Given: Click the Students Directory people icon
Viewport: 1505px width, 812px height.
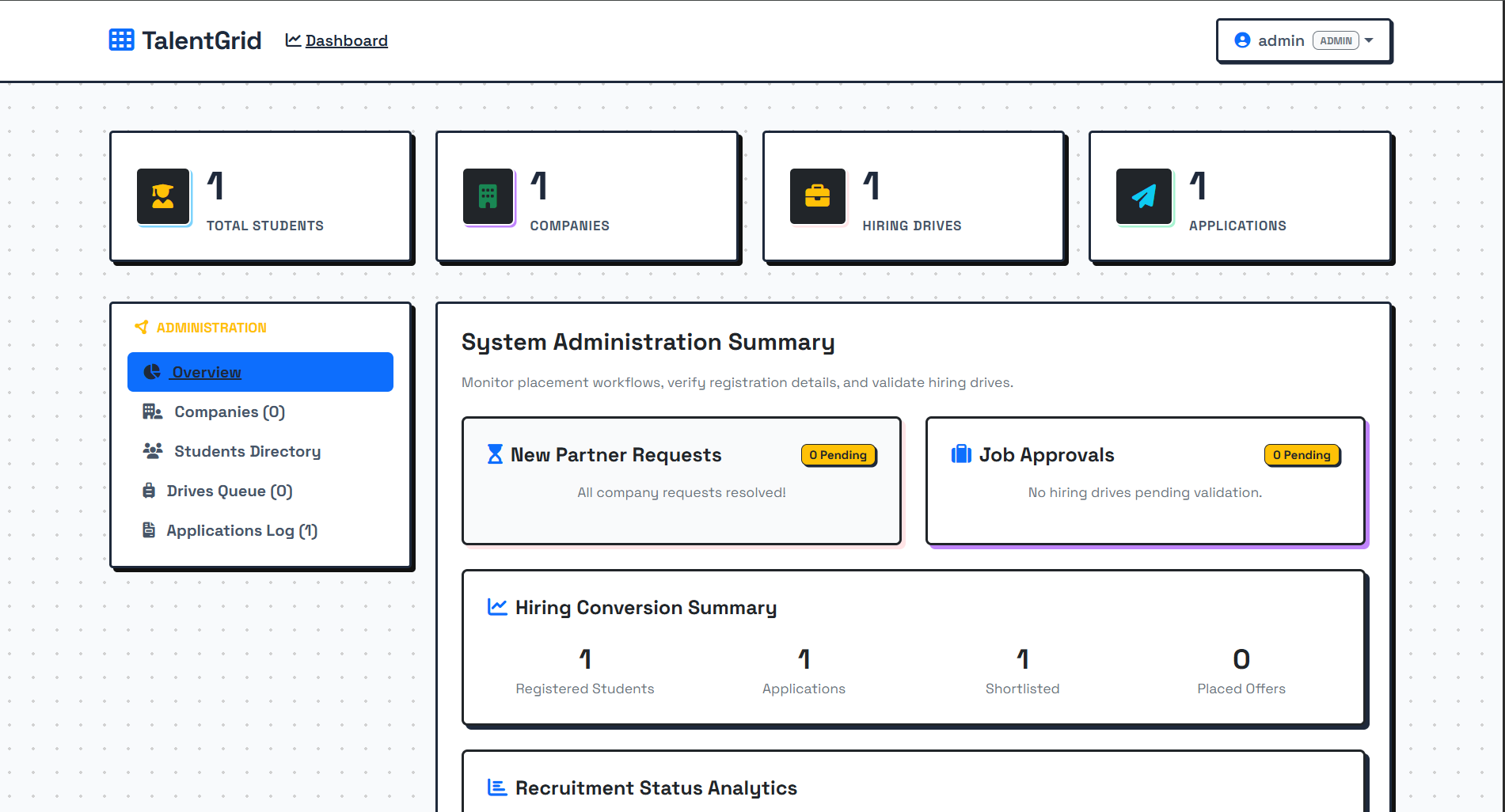Looking at the screenshot, I should tap(152, 451).
